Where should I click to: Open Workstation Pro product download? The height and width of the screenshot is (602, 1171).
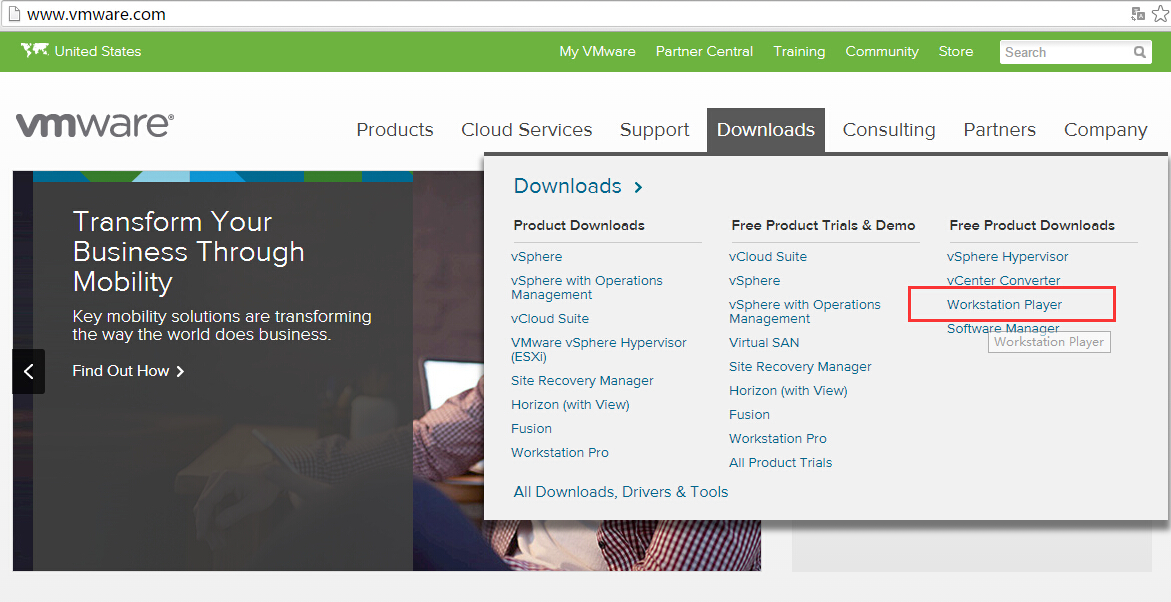559,453
